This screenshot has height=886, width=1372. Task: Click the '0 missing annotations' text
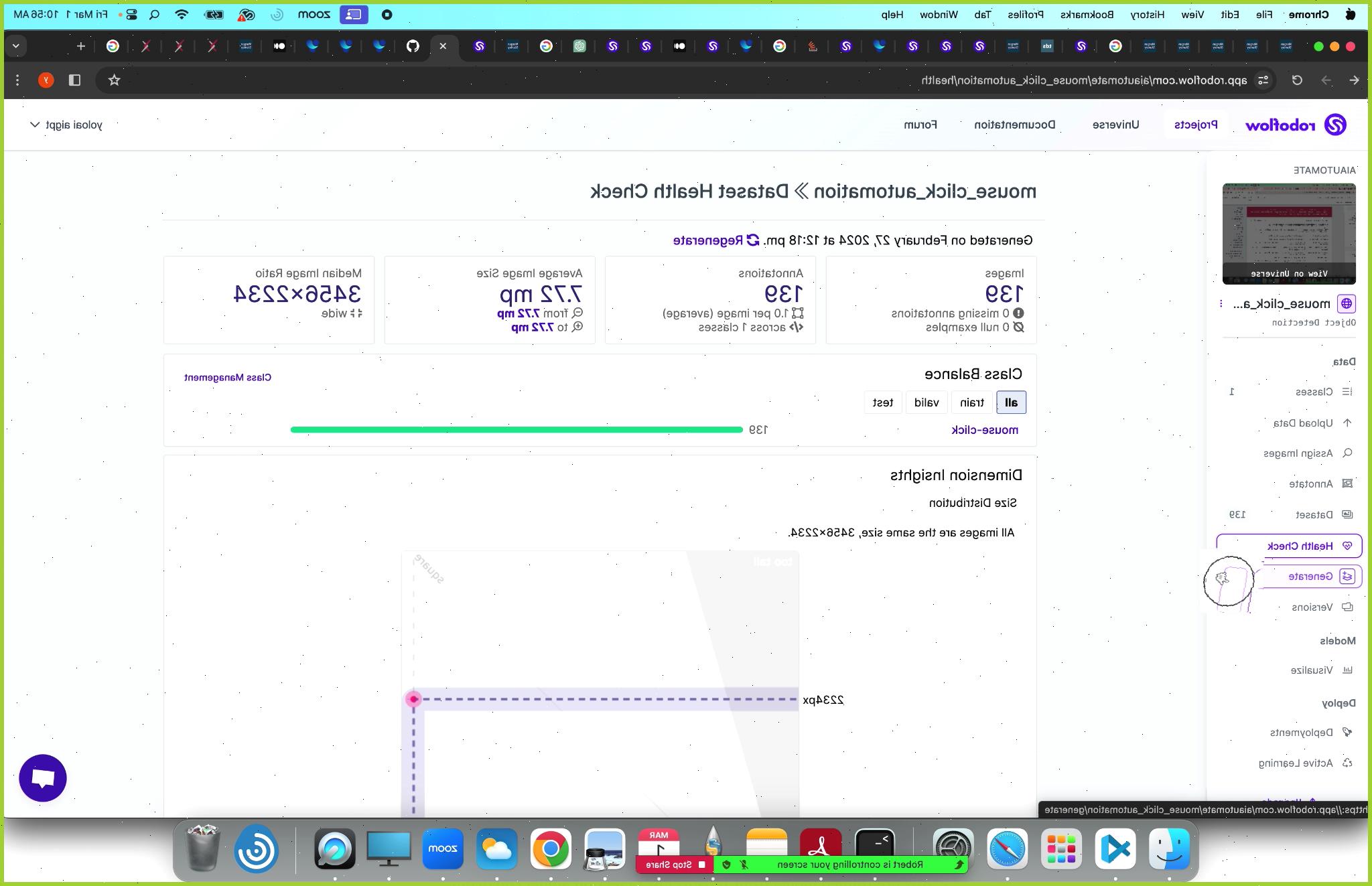coord(951,313)
